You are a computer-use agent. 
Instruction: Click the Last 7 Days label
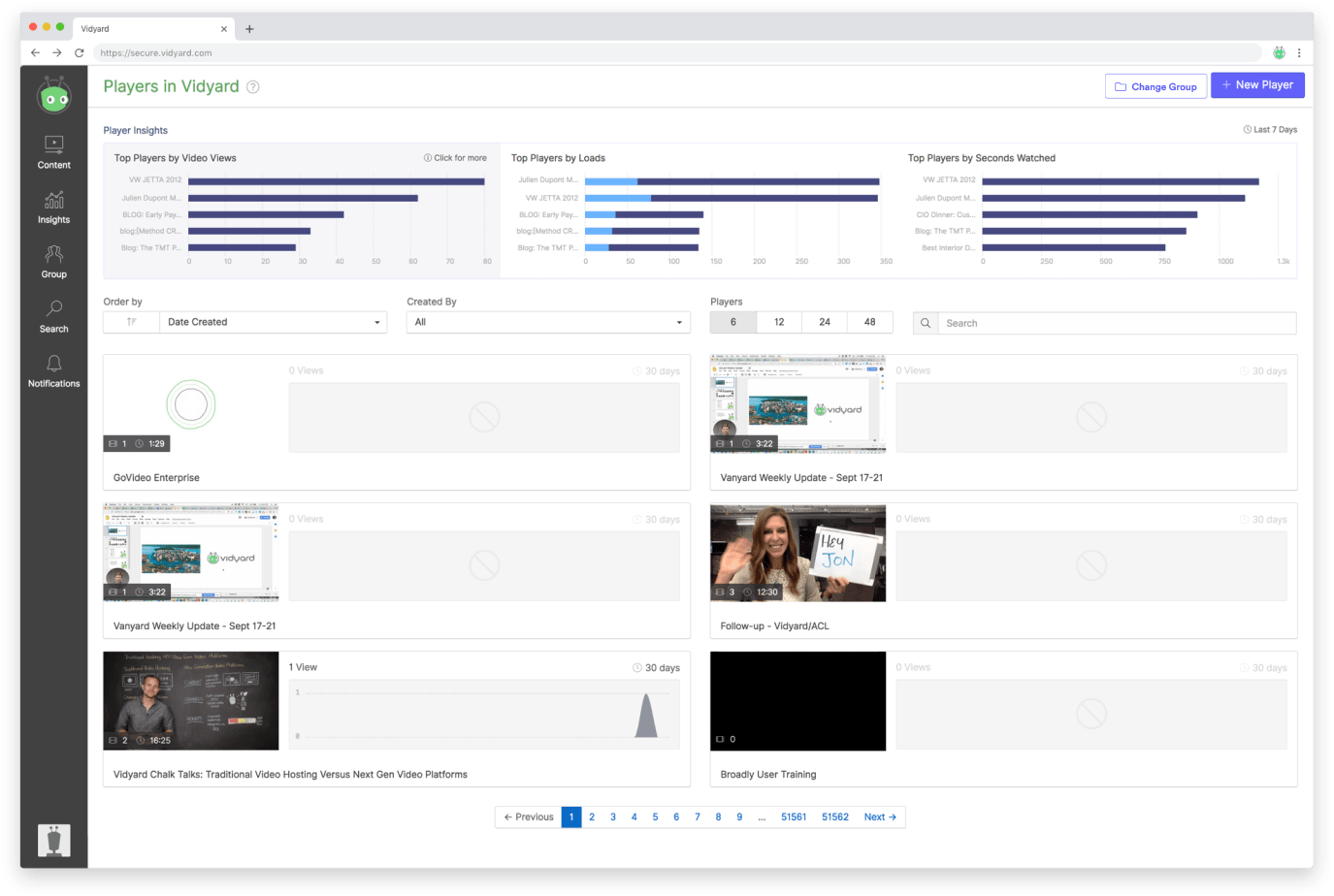(x=1275, y=130)
